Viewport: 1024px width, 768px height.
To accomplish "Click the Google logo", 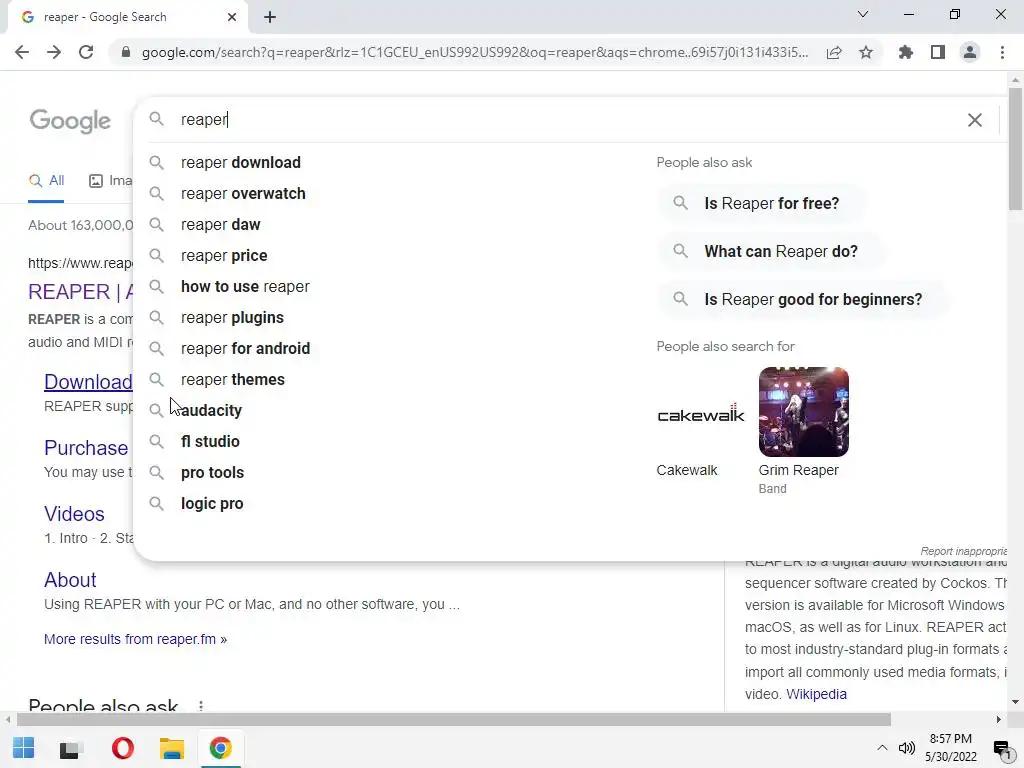I will point(70,121).
